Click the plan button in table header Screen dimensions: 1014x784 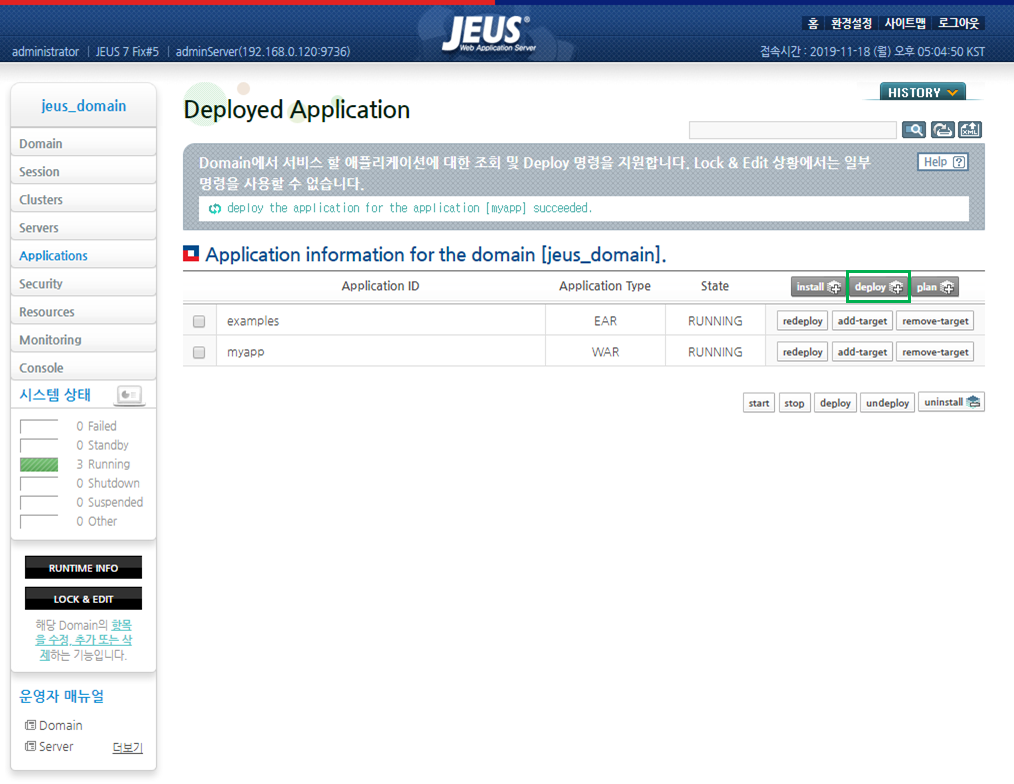coord(934,287)
